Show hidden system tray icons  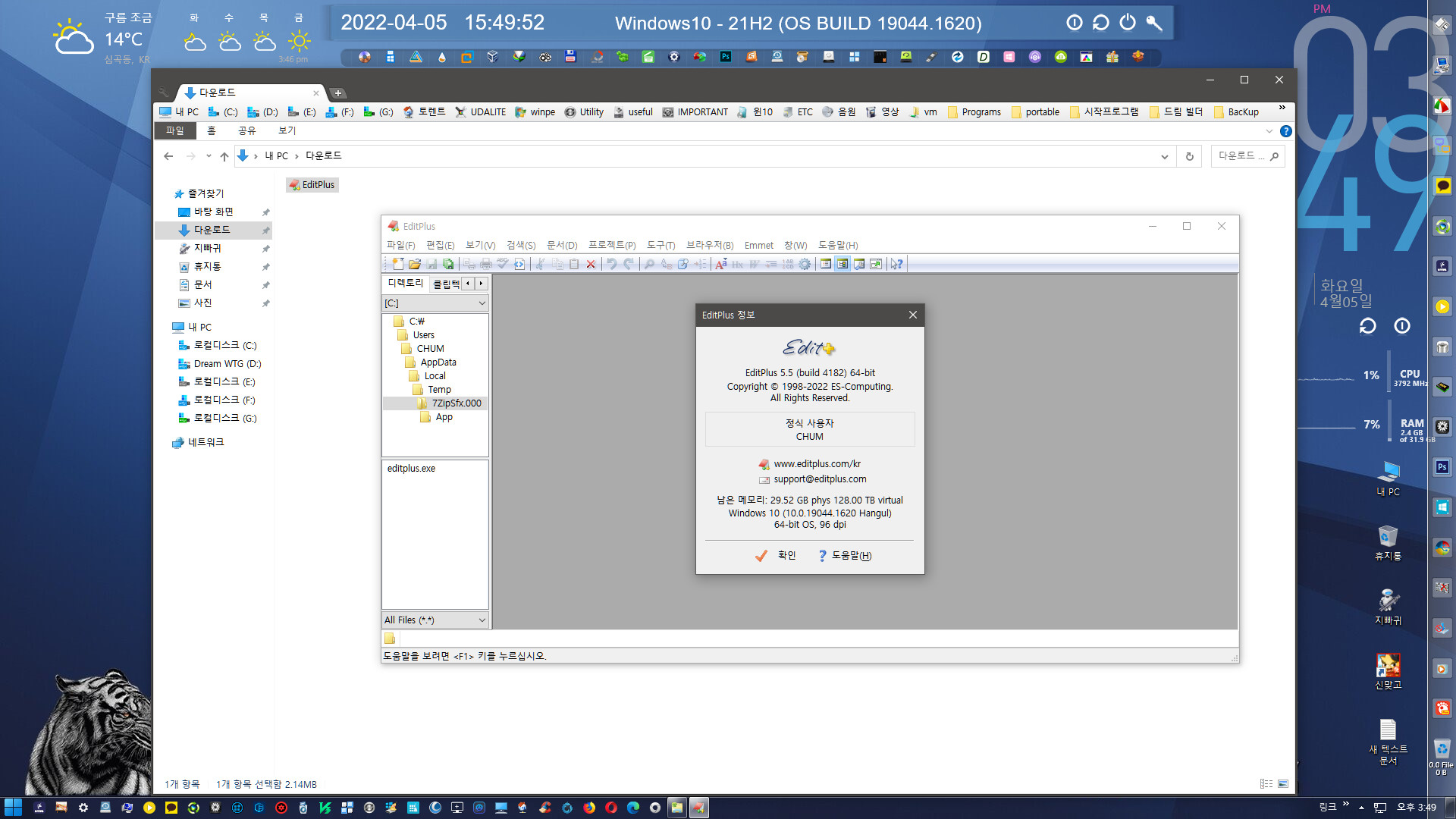click(x=1361, y=808)
